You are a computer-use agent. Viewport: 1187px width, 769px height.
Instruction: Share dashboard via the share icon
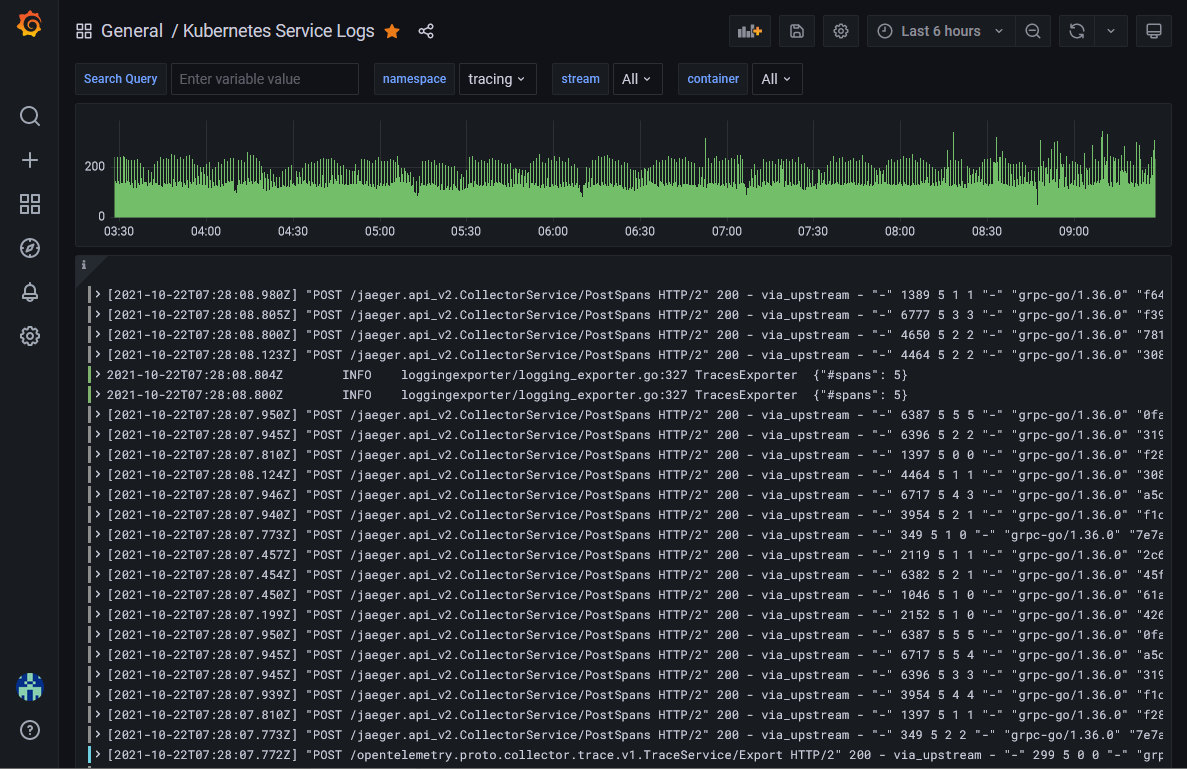[426, 31]
